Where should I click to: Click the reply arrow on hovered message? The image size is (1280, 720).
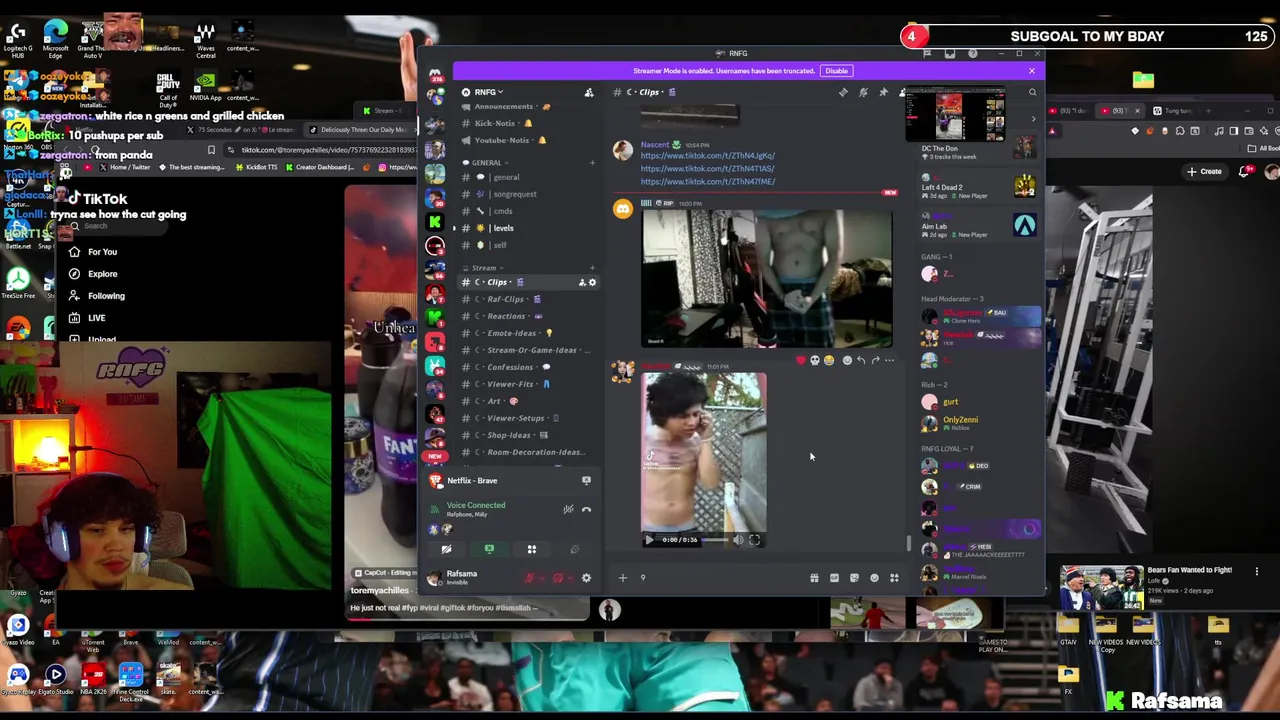(x=861, y=360)
